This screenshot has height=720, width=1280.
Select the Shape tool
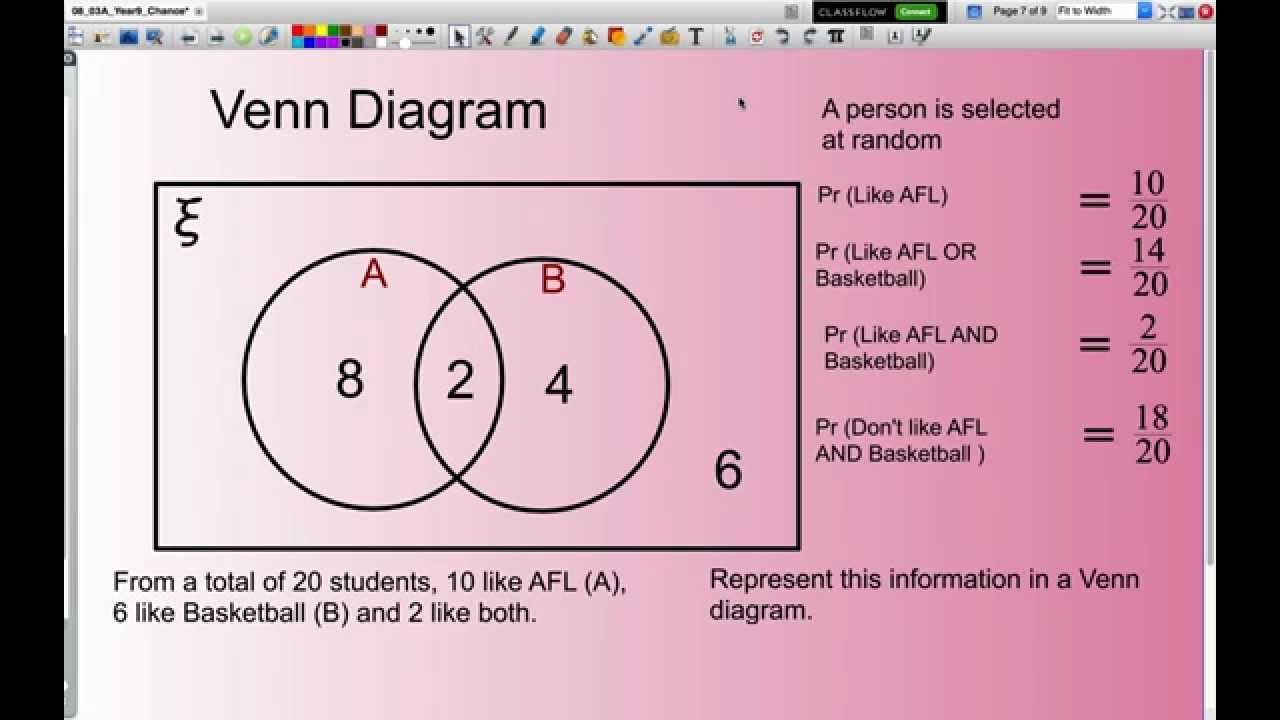tap(616, 37)
